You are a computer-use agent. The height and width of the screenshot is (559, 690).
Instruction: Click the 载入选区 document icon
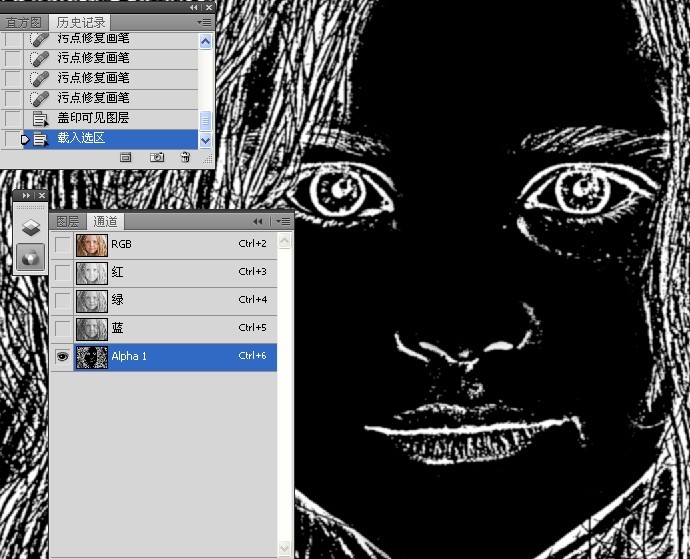pyautogui.click(x=40, y=140)
